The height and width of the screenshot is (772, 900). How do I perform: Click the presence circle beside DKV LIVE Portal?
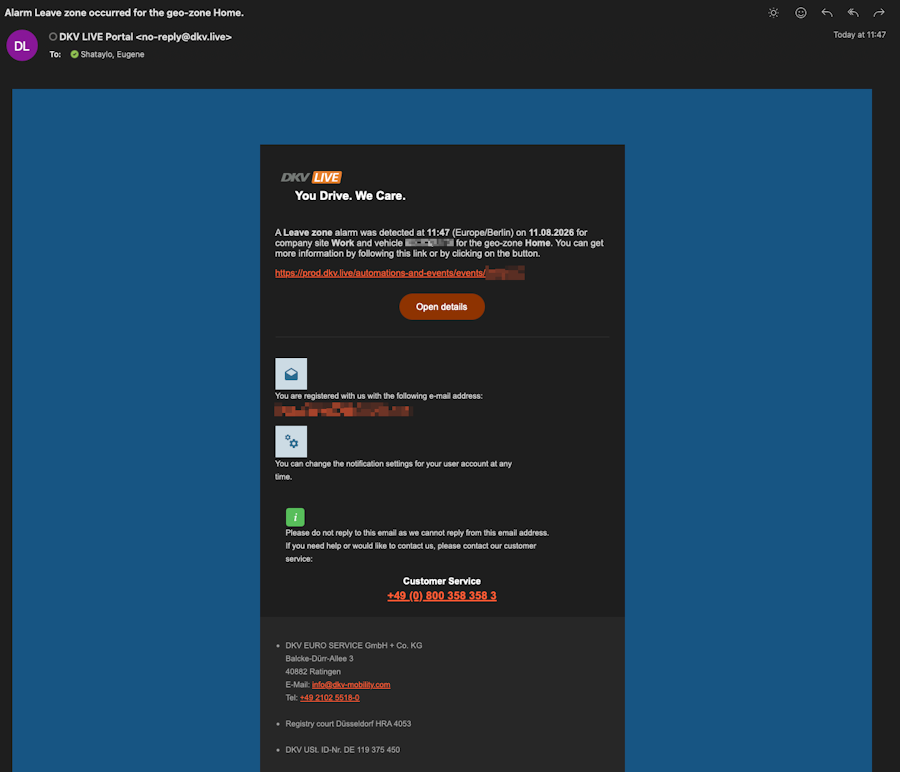coord(53,37)
